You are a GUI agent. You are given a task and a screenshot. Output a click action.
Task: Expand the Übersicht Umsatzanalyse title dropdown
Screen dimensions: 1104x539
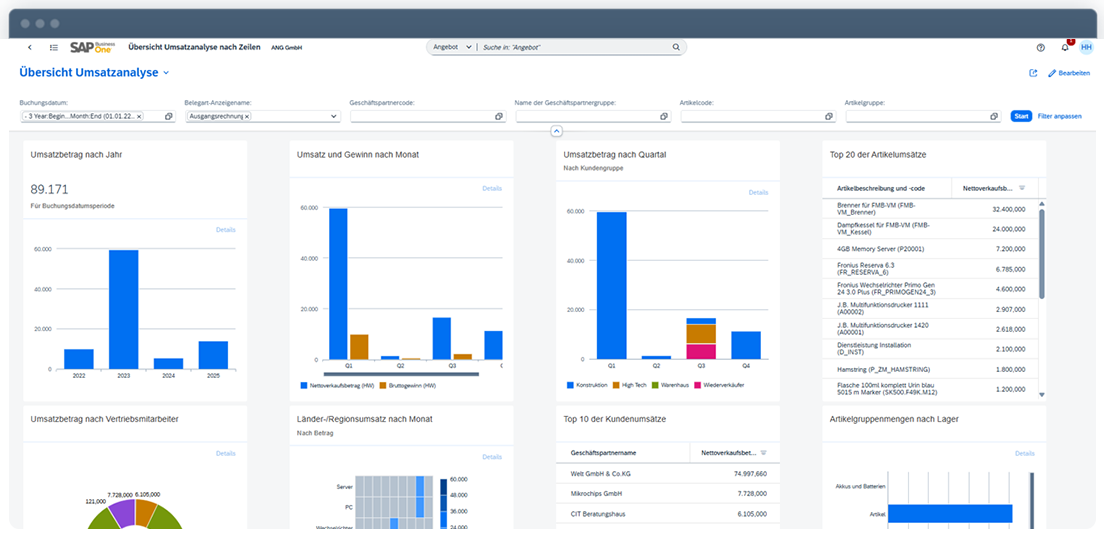[167, 73]
